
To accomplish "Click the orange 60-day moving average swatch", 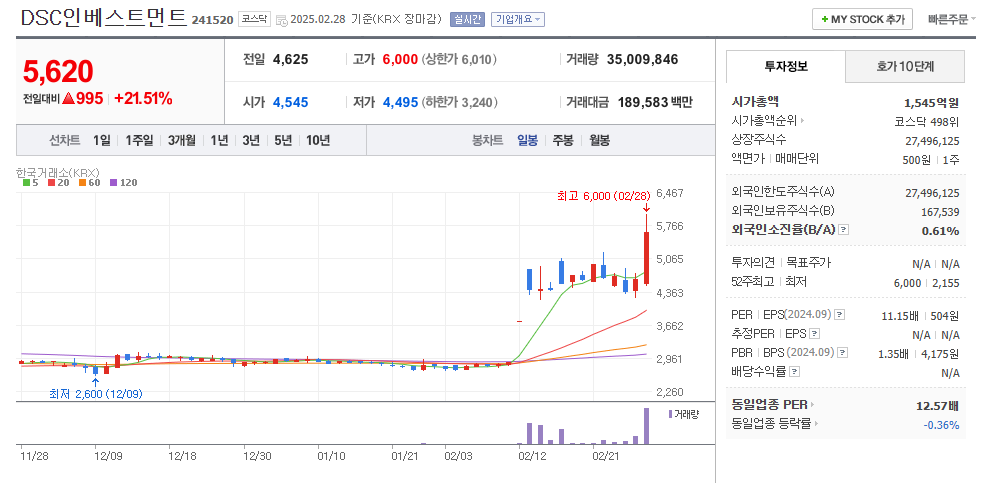I will coord(82,183).
